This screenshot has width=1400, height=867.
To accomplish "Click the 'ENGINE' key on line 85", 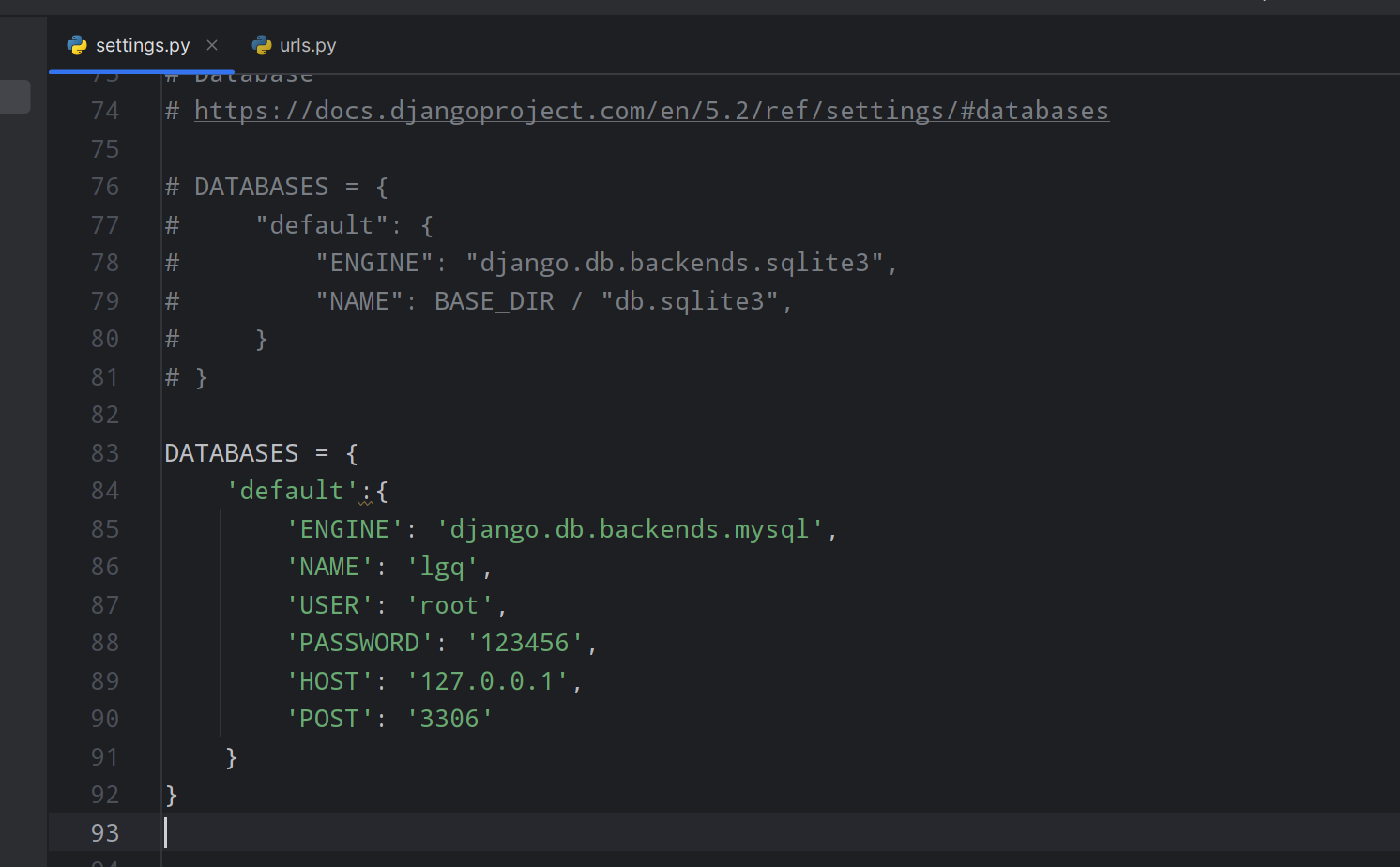I will tap(344, 529).
